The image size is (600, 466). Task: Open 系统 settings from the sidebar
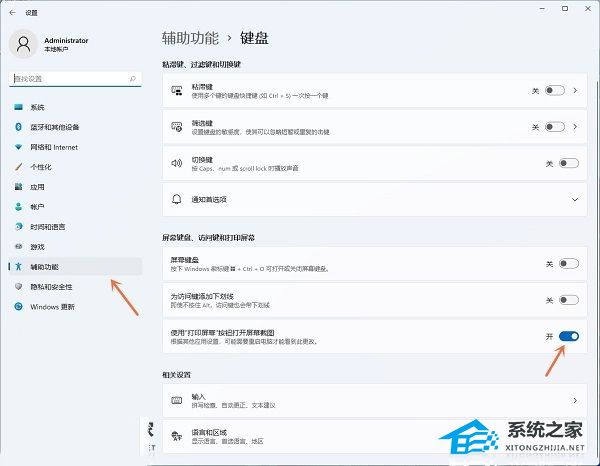coord(37,107)
